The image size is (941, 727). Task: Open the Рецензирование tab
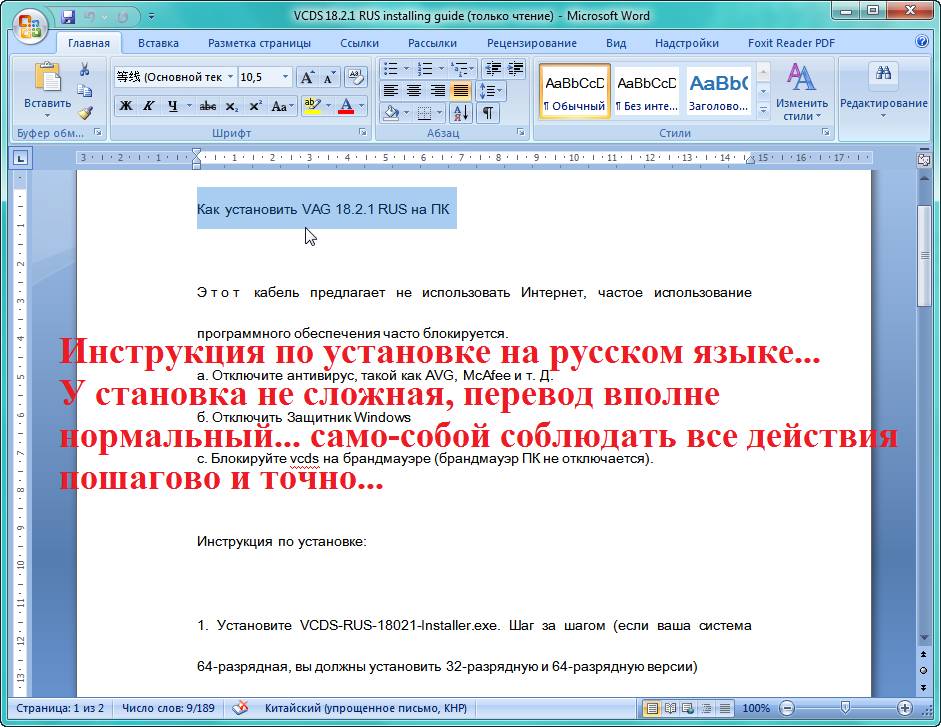[531, 43]
